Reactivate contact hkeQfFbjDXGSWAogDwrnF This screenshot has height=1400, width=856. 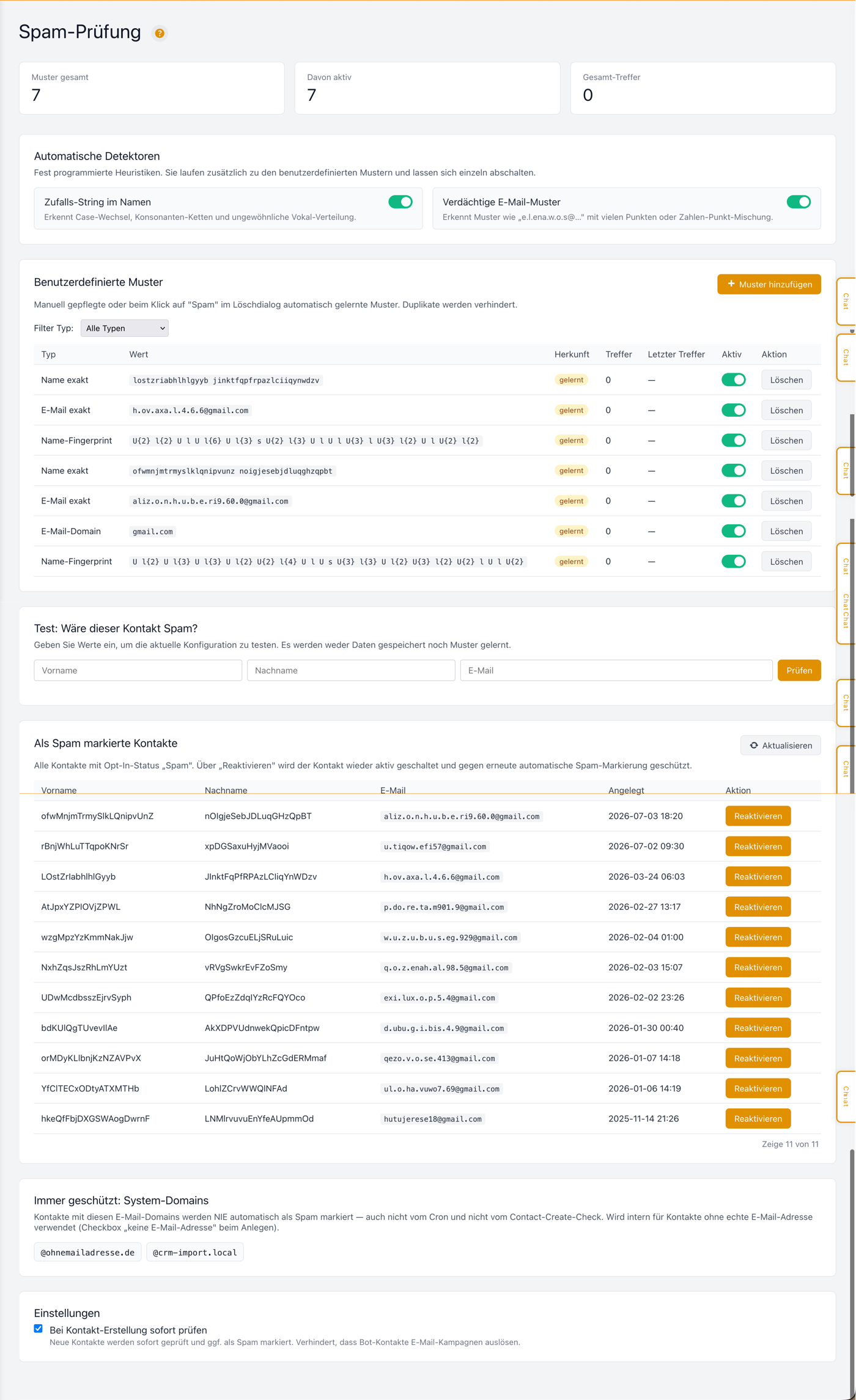758,1118
